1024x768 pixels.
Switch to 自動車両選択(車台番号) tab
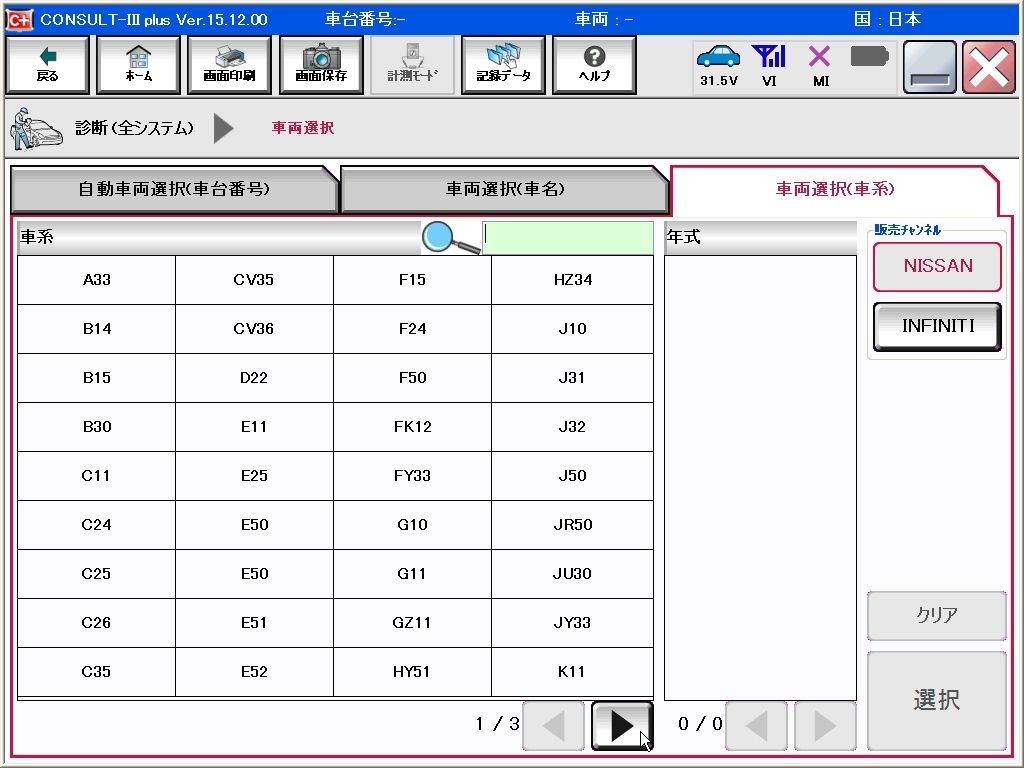pos(175,189)
